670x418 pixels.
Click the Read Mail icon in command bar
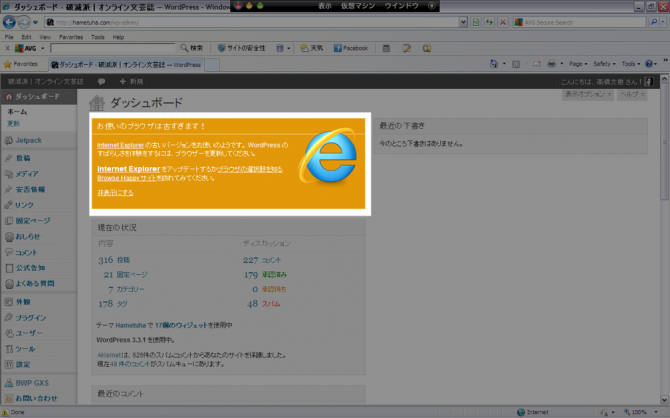[x=537, y=64]
